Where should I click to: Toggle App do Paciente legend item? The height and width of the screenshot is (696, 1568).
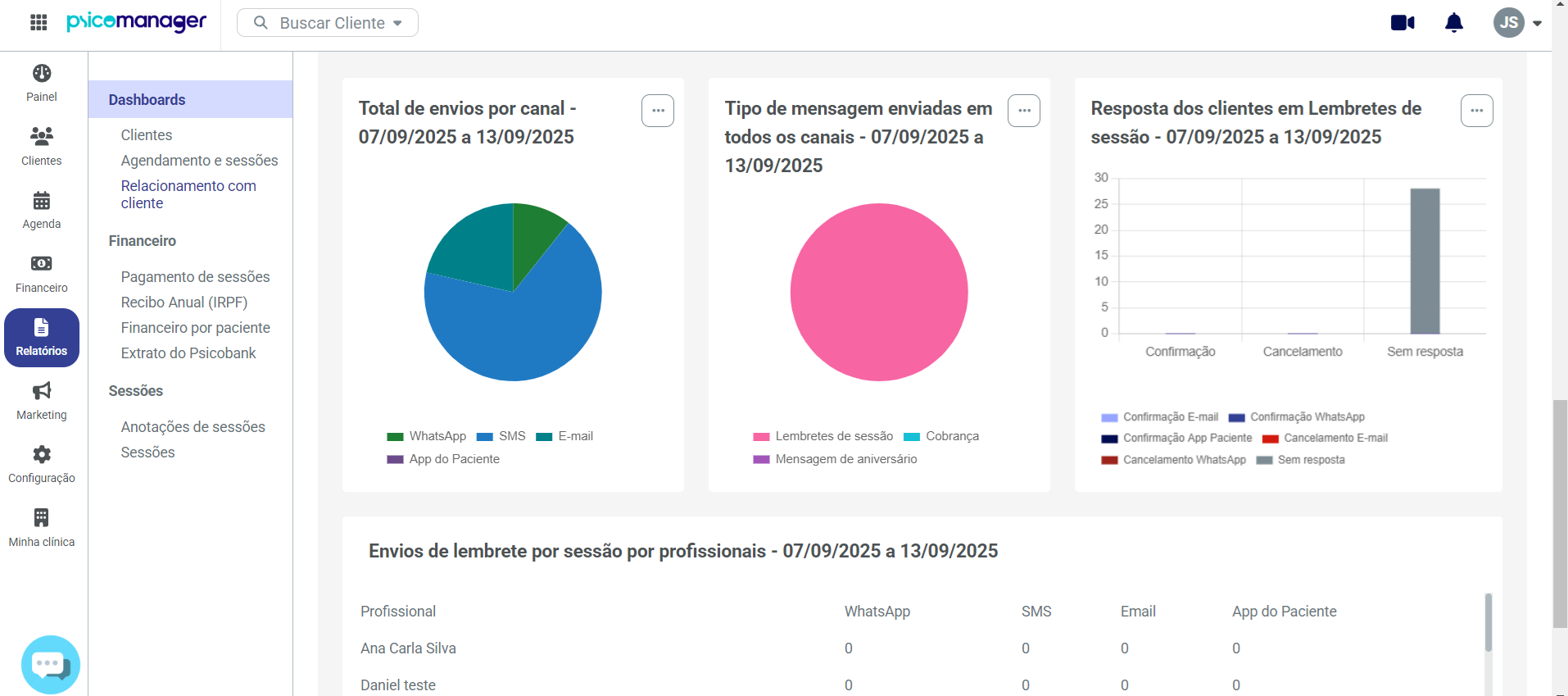click(x=443, y=459)
